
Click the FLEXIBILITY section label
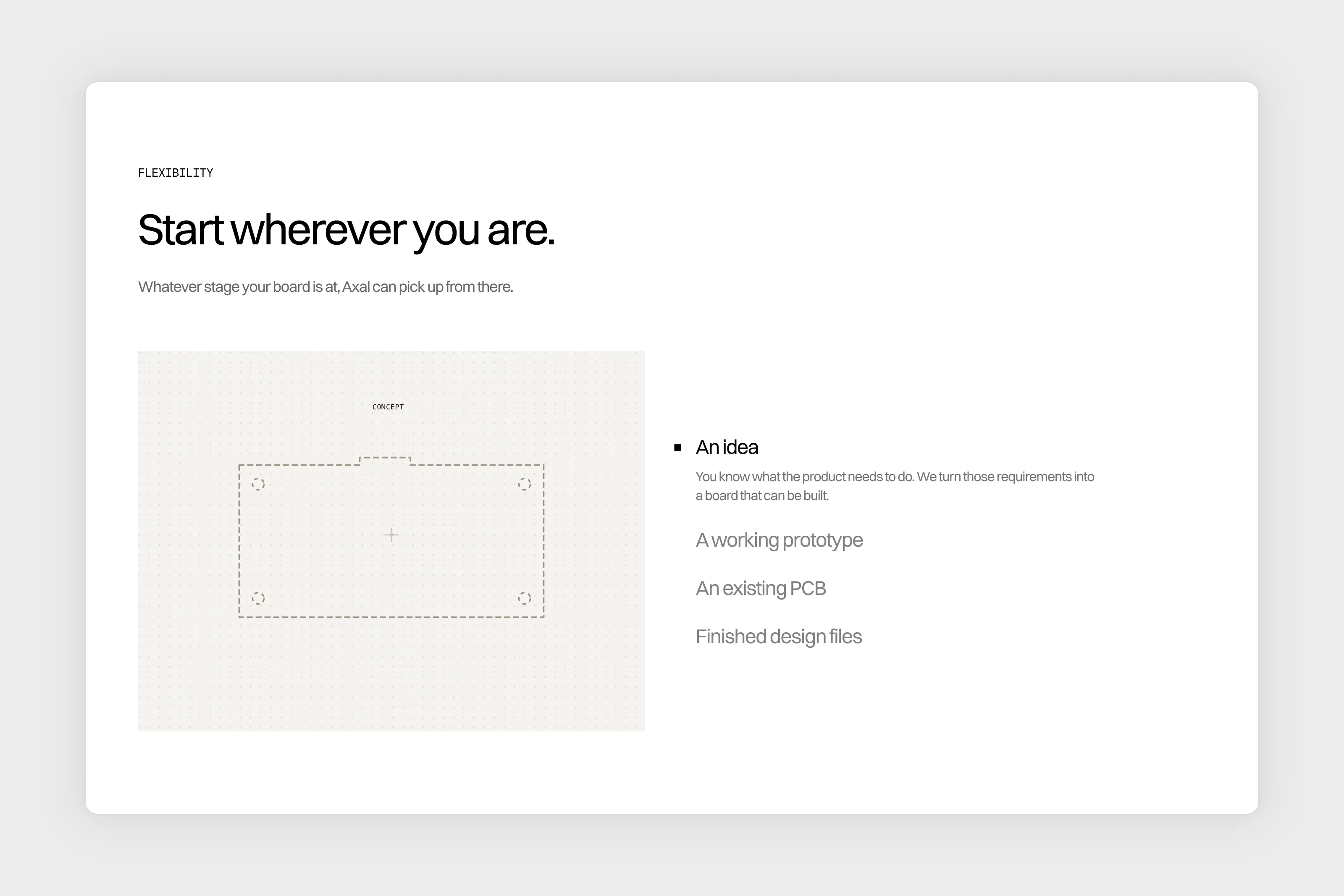(176, 173)
